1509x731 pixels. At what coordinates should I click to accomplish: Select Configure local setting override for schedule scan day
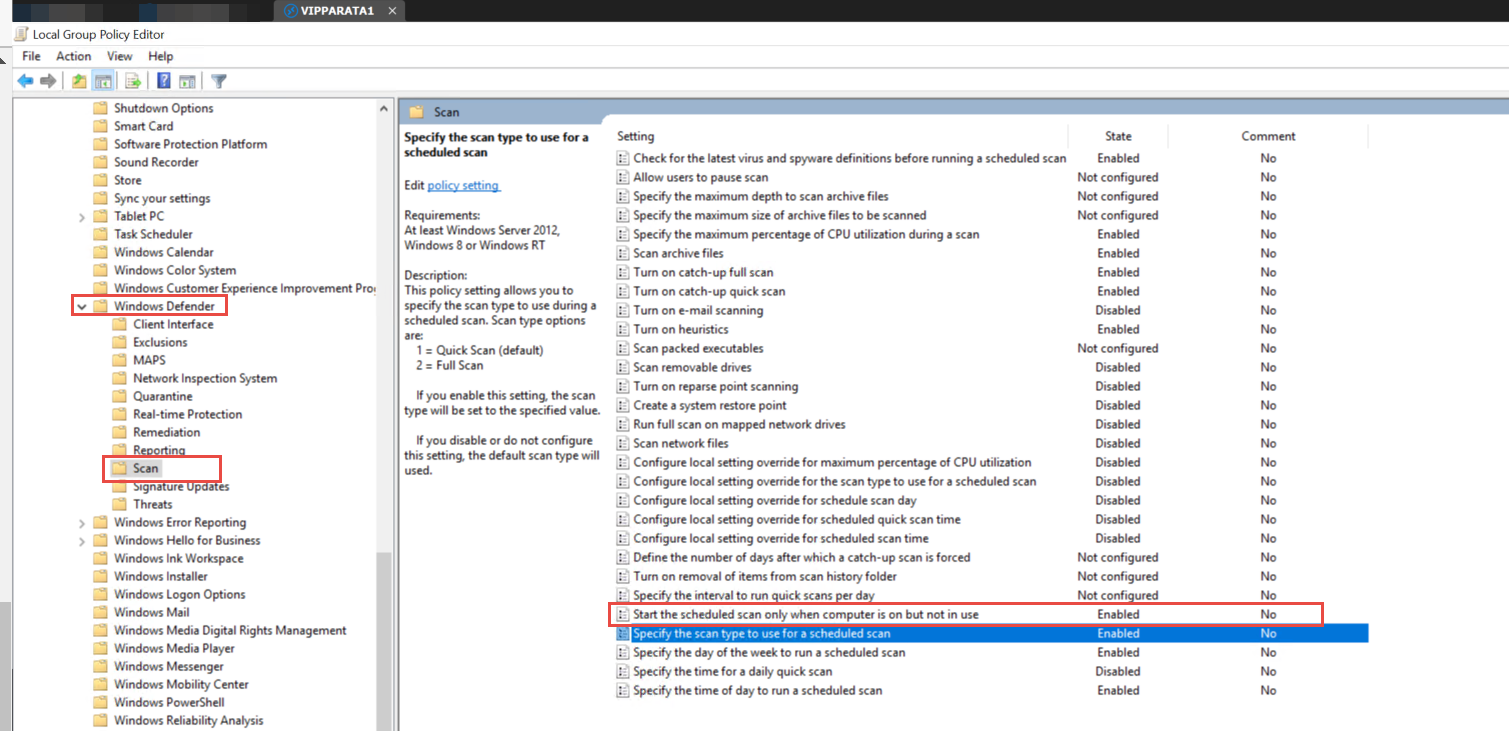pos(775,500)
